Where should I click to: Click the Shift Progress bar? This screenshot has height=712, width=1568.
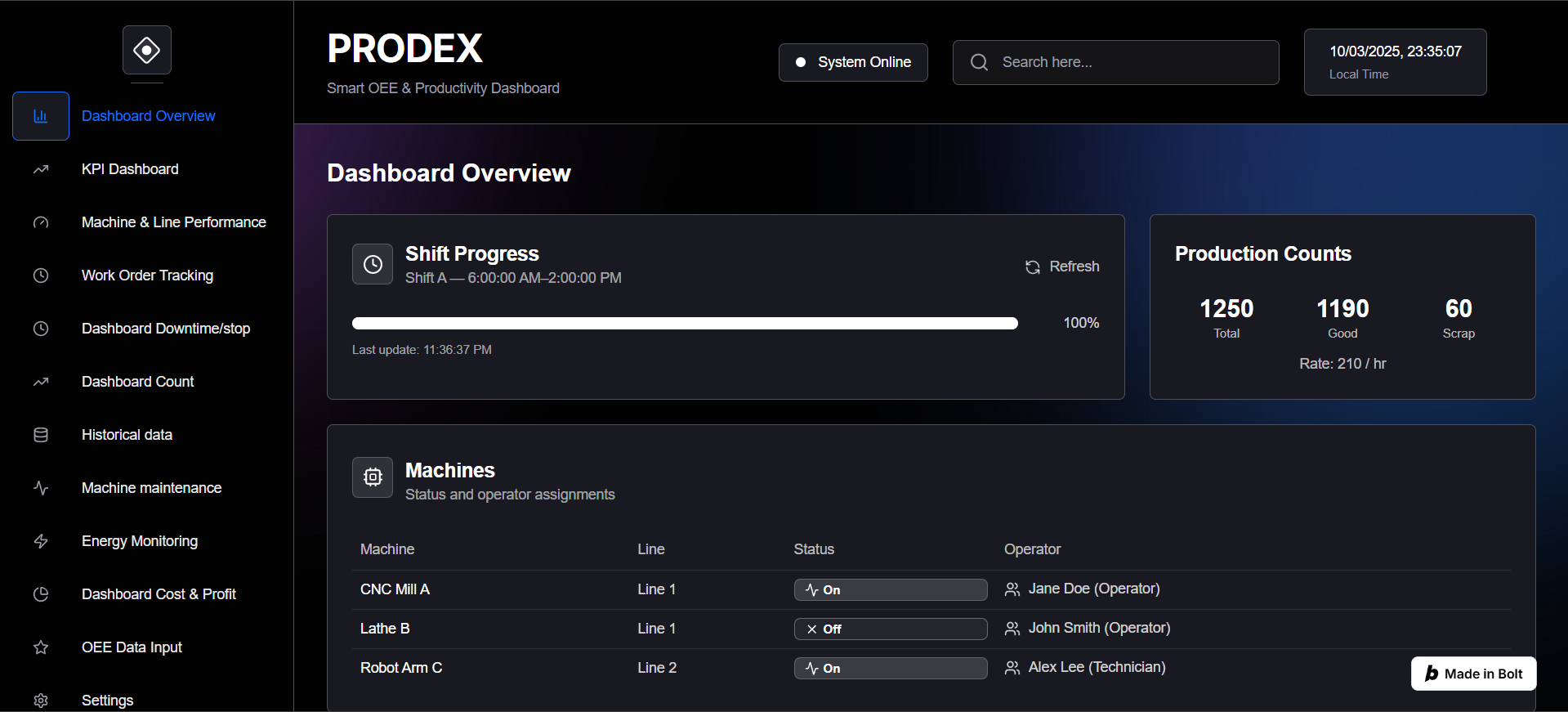[685, 324]
